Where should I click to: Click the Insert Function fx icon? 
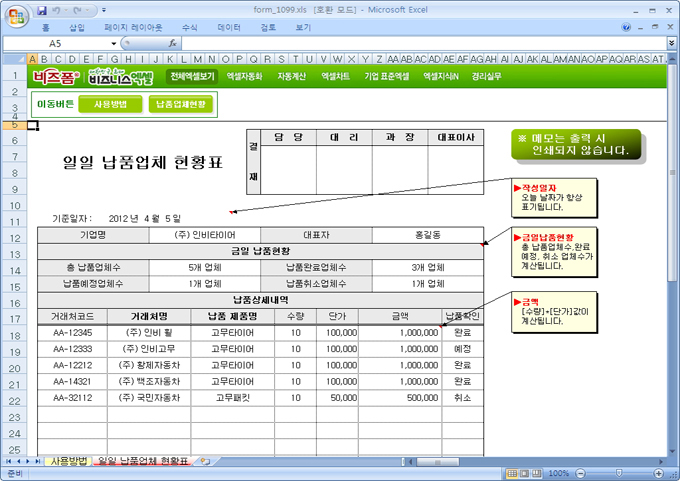172,44
